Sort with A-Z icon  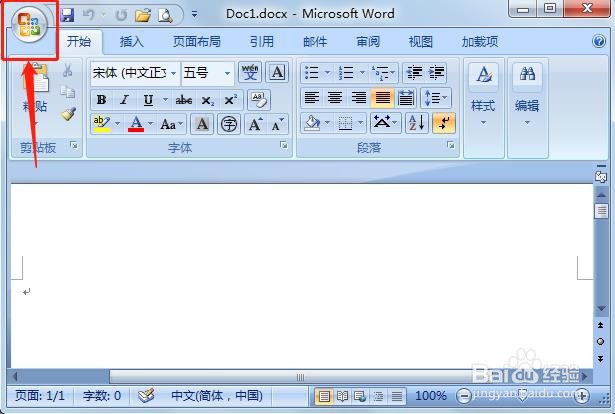tap(416, 123)
